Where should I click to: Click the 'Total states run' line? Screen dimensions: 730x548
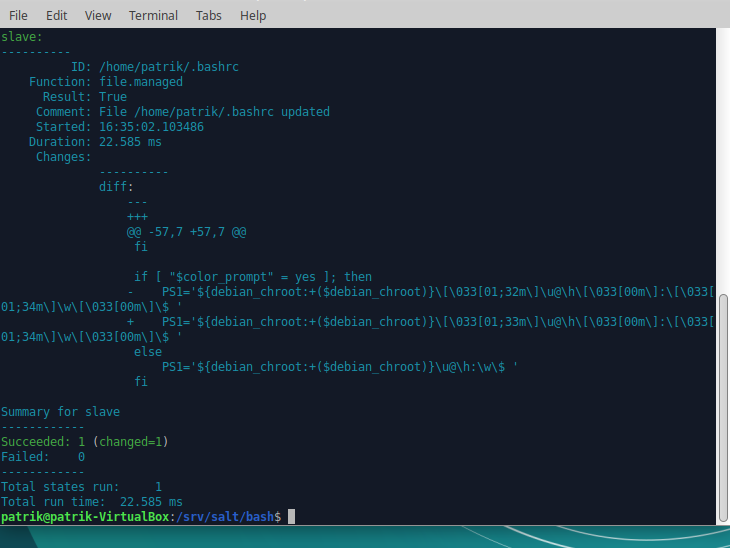click(81, 486)
